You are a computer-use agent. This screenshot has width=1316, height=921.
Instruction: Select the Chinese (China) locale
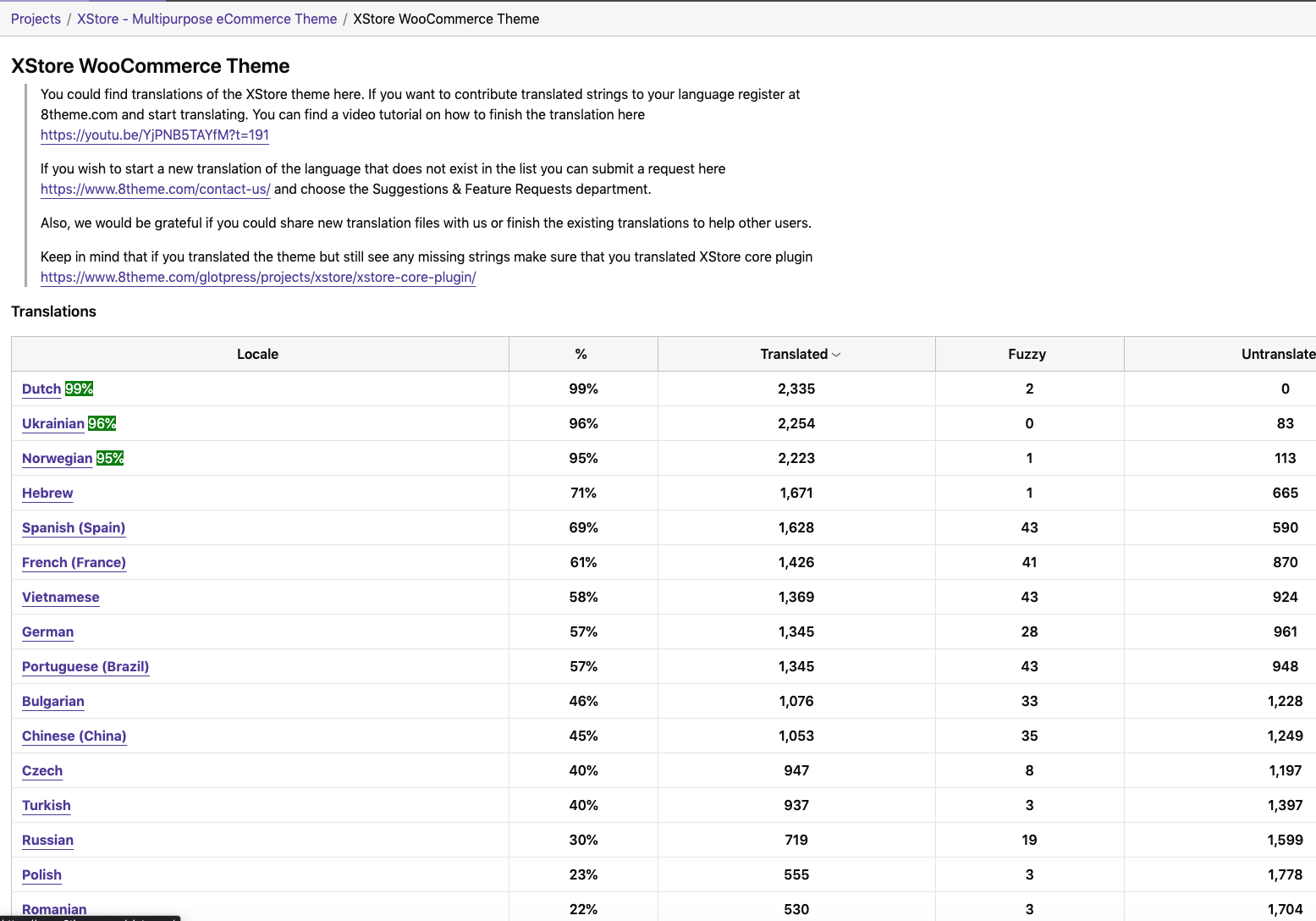(x=74, y=736)
